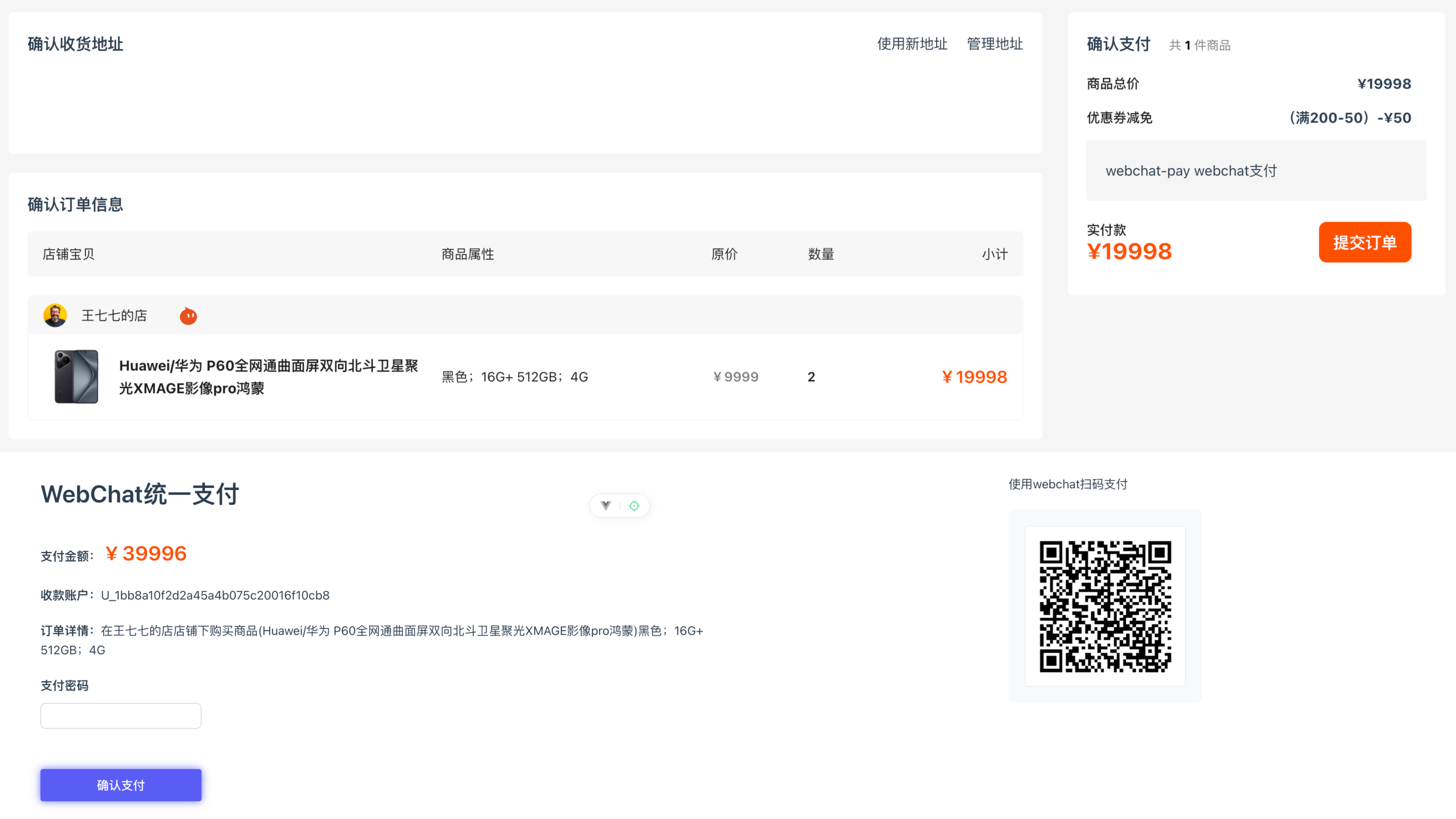Click the quantity value 2
The width and height of the screenshot is (1456, 819).
point(812,377)
